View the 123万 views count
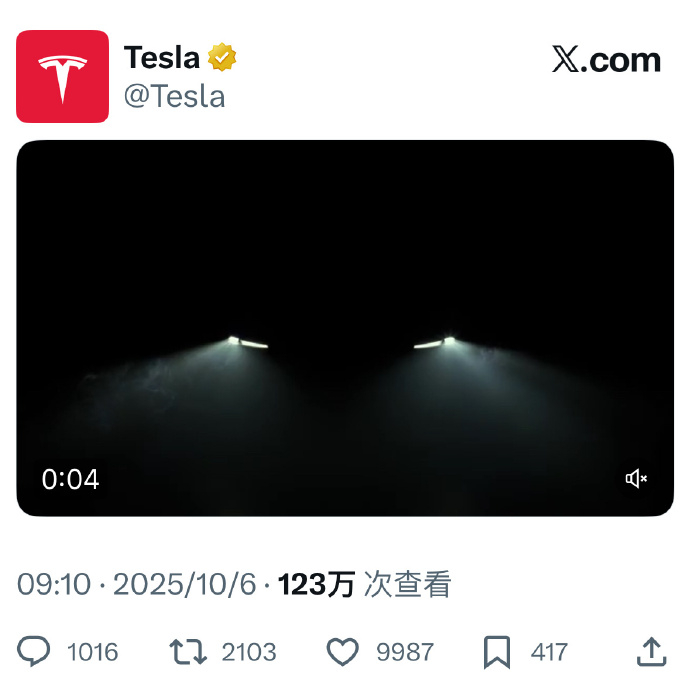Image resolution: width=690 pixels, height=693 pixels. [x=316, y=584]
